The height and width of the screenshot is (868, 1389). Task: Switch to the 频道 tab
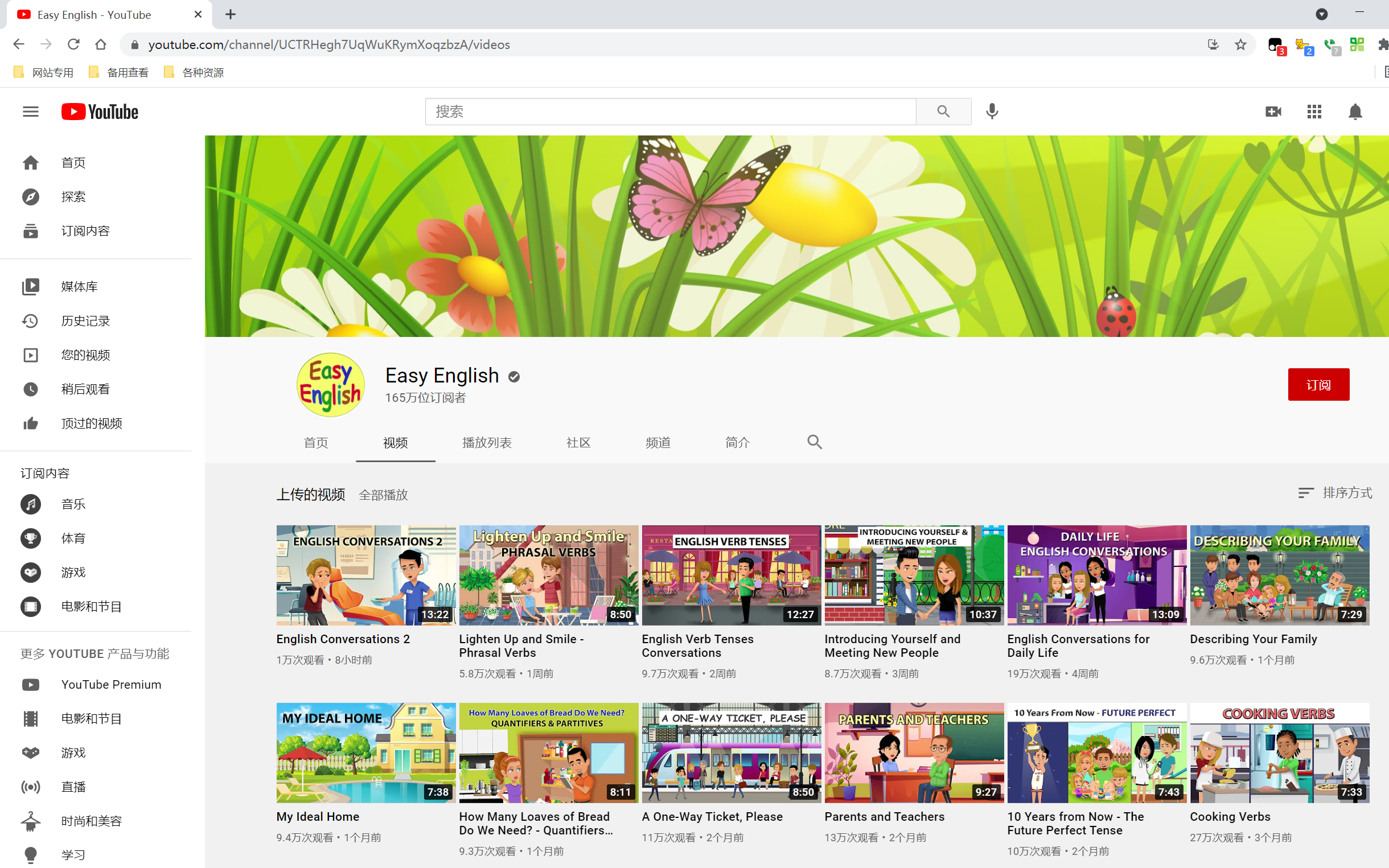click(657, 443)
